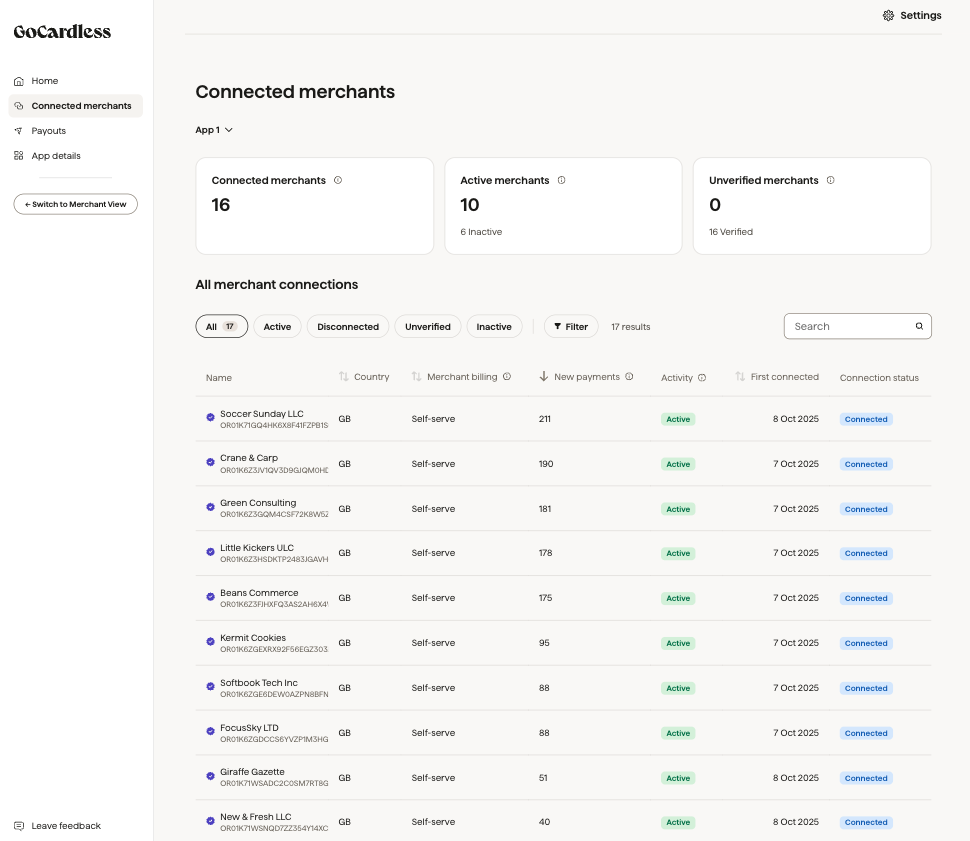This screenshot has width=970, height=841.
Task: Open App details in sidebar
Action: pos(56,156)
